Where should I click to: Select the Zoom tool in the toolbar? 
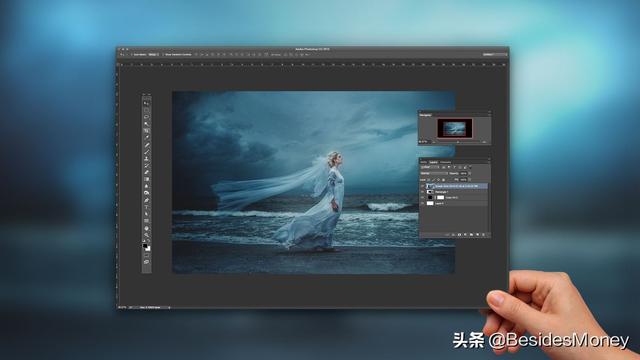click(x=147, y=235)
